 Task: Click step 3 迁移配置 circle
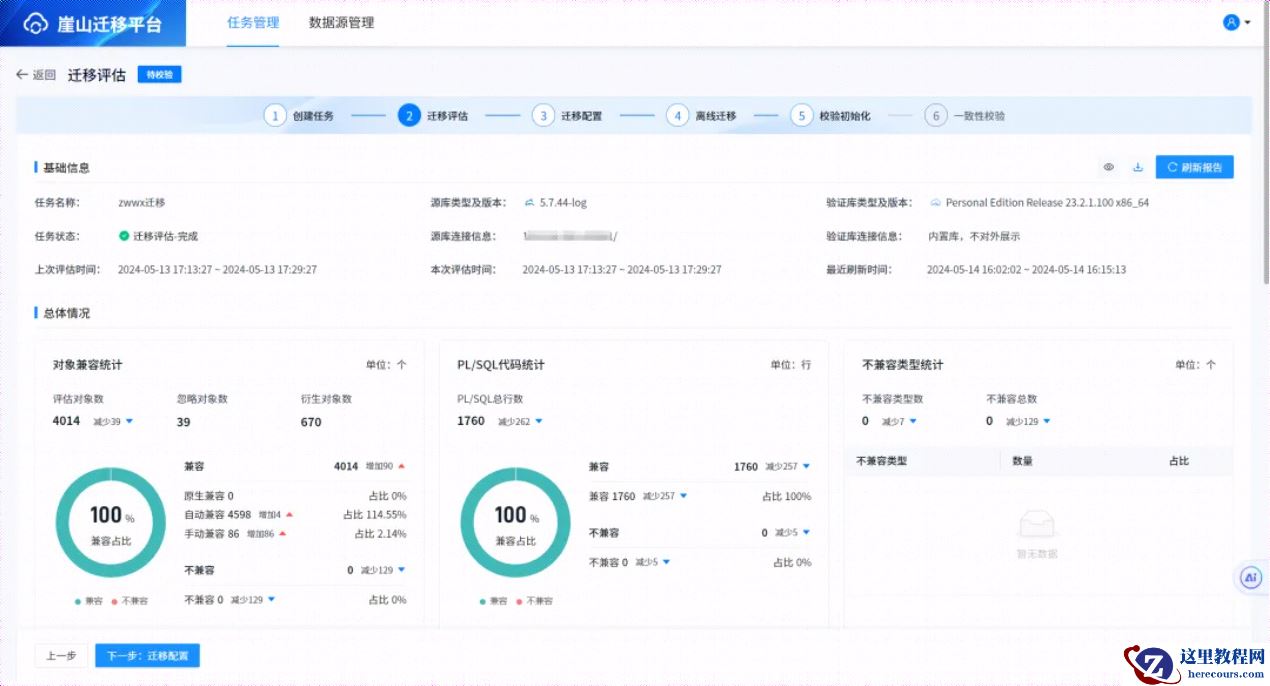[x=543, y=116]
